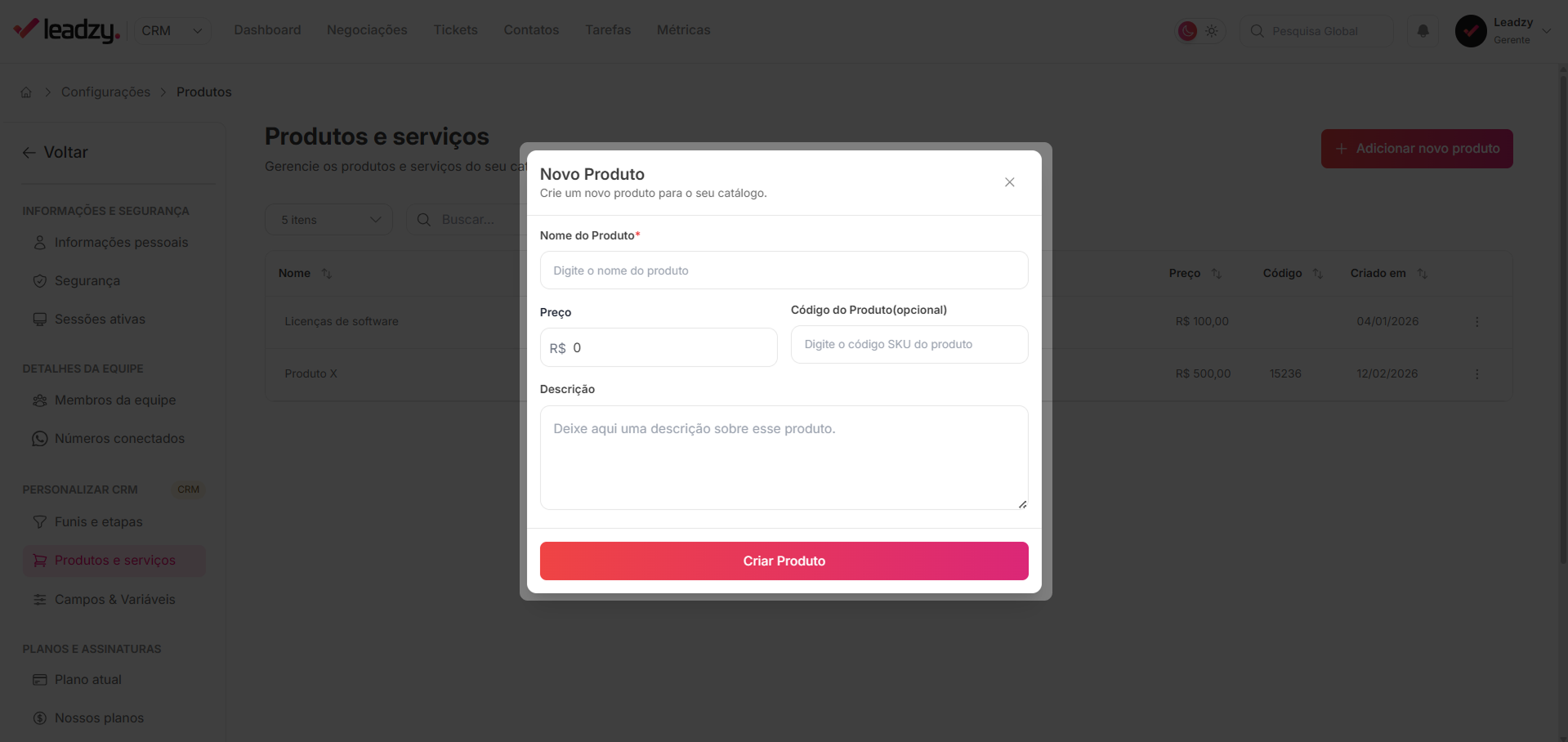Screen dimensions: 1568x742
Task: Open Membros da equipe page
Action: click(x=114, y=400)
